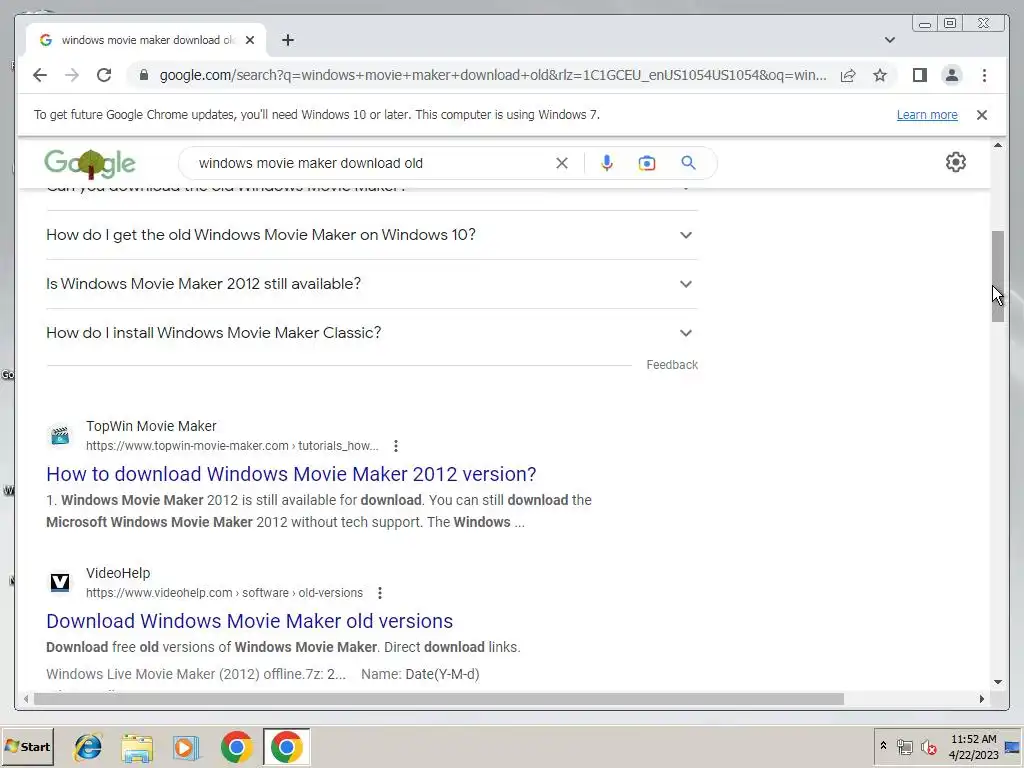The width and height of the screenshot is (1024, 768).
Task: Open Chrome profile avatar
Action: point(952,75)
